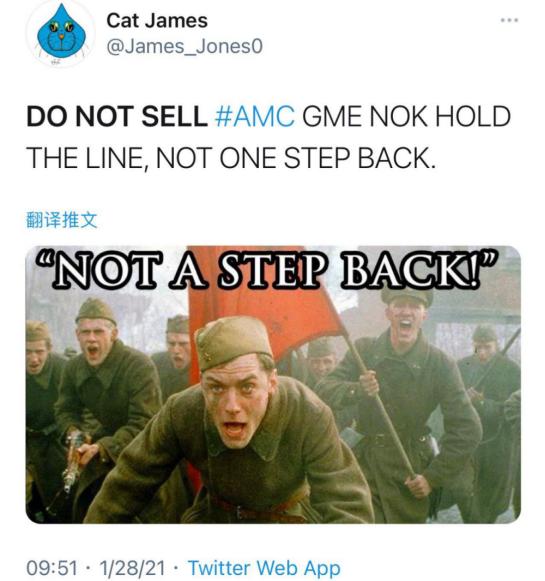Open the Twitter Web App source link
Screen dimensions: 545x581
(264, 568)
